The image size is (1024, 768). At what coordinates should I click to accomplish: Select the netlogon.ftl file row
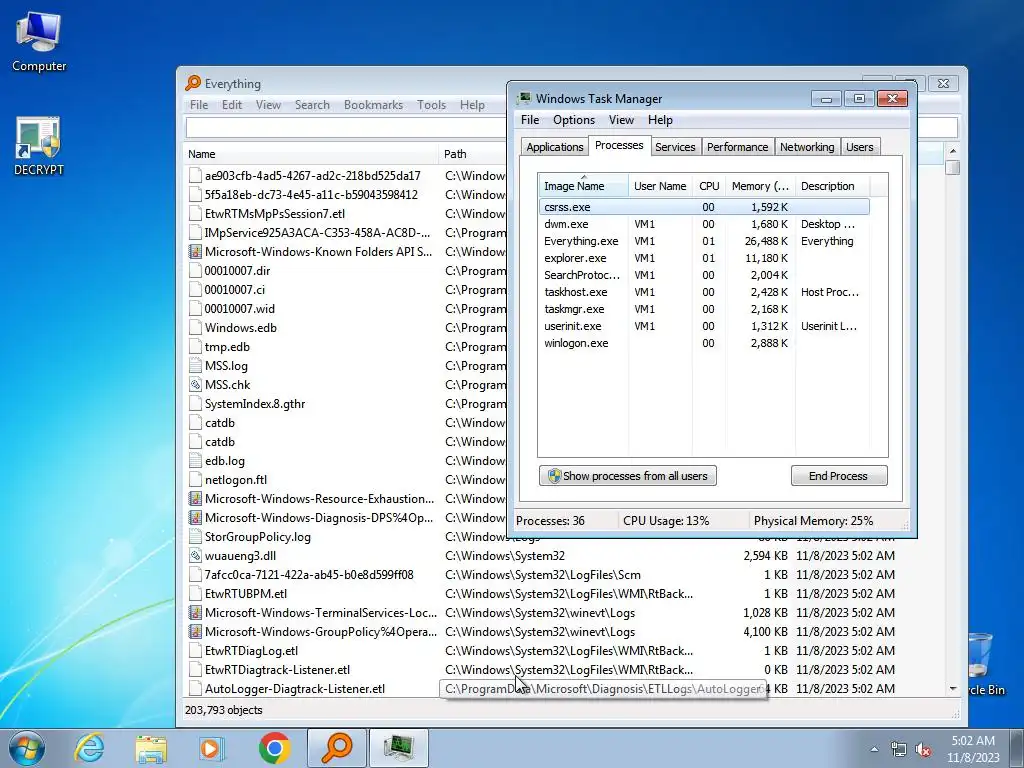346,480
